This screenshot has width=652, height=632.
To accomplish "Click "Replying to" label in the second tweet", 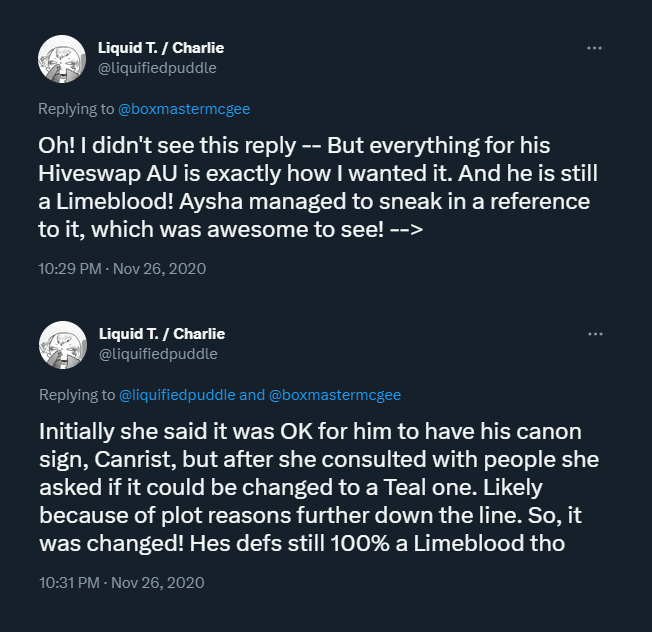I will 76,395.
